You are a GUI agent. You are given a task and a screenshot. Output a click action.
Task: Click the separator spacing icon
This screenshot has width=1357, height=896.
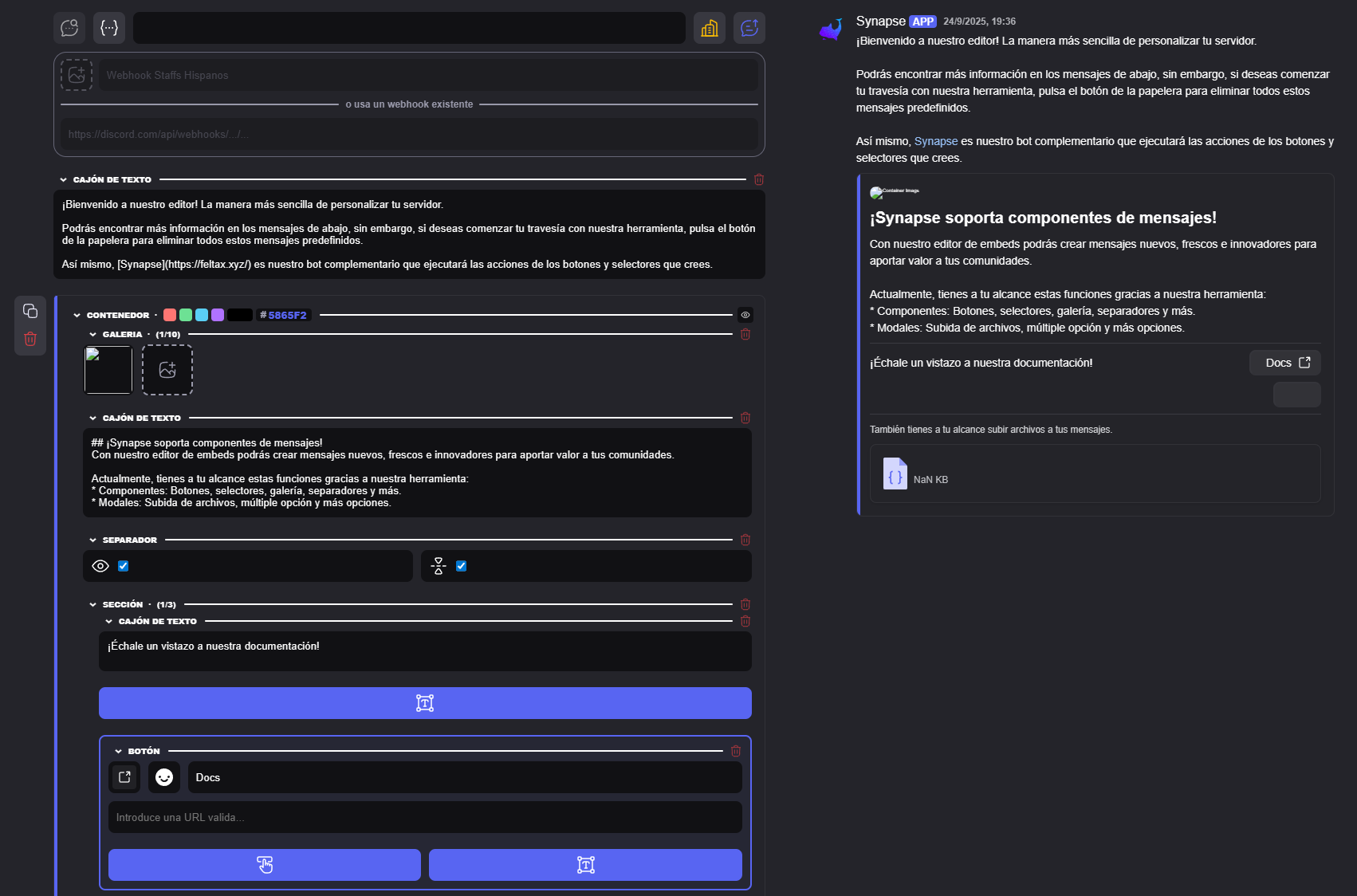[x=439, y=566]
